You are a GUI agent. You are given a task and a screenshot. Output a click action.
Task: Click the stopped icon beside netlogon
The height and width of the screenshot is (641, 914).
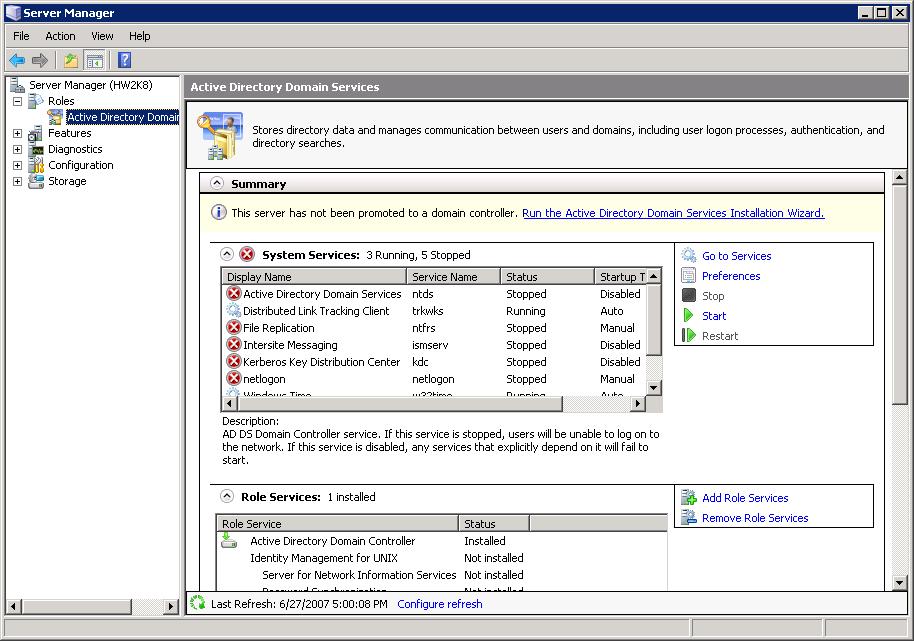point(234,379)
